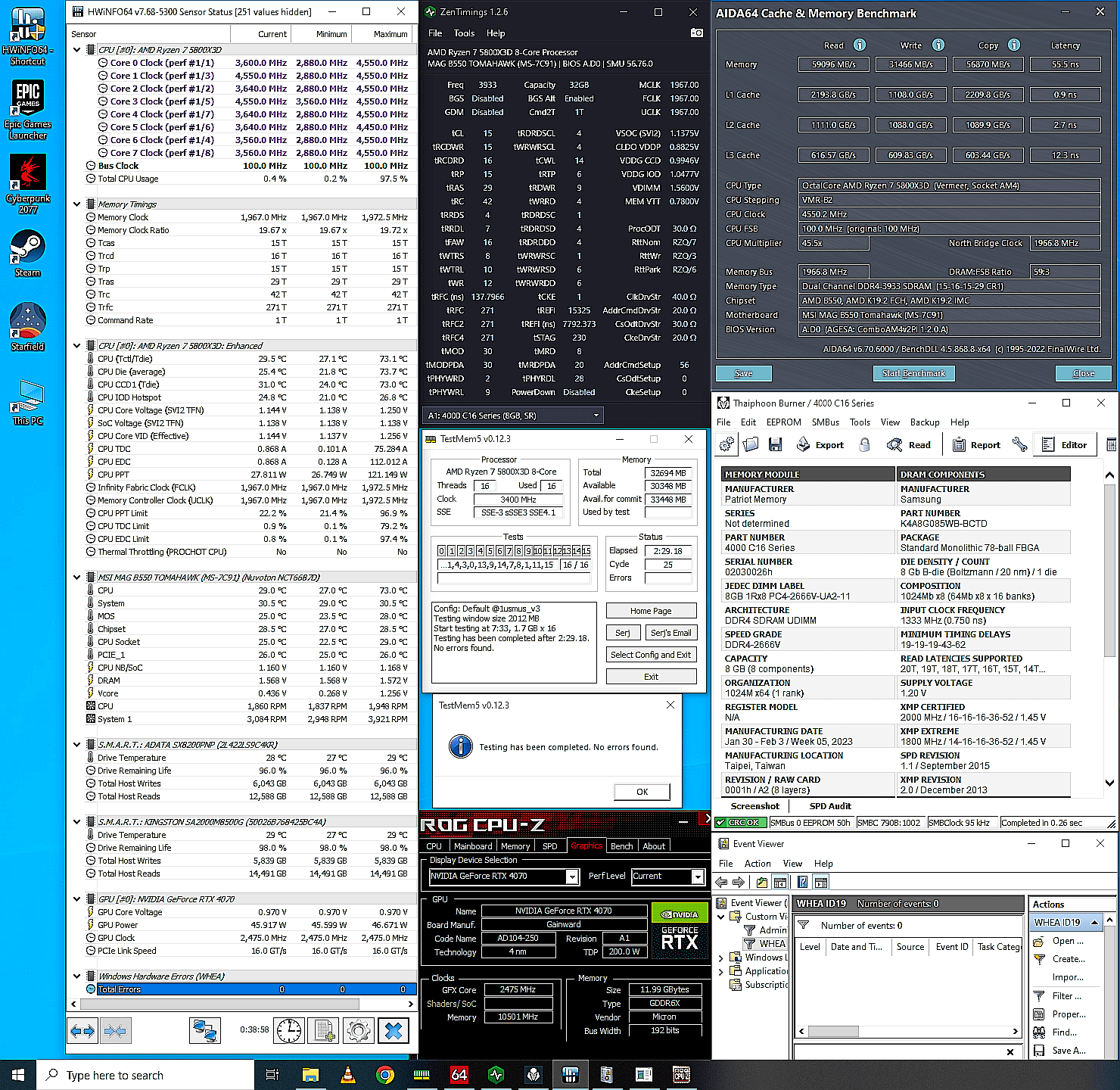Open Cyberpunk 2077 desktop shortcut
Viewport: 1120px width, 1090px height.
(28, 183)
